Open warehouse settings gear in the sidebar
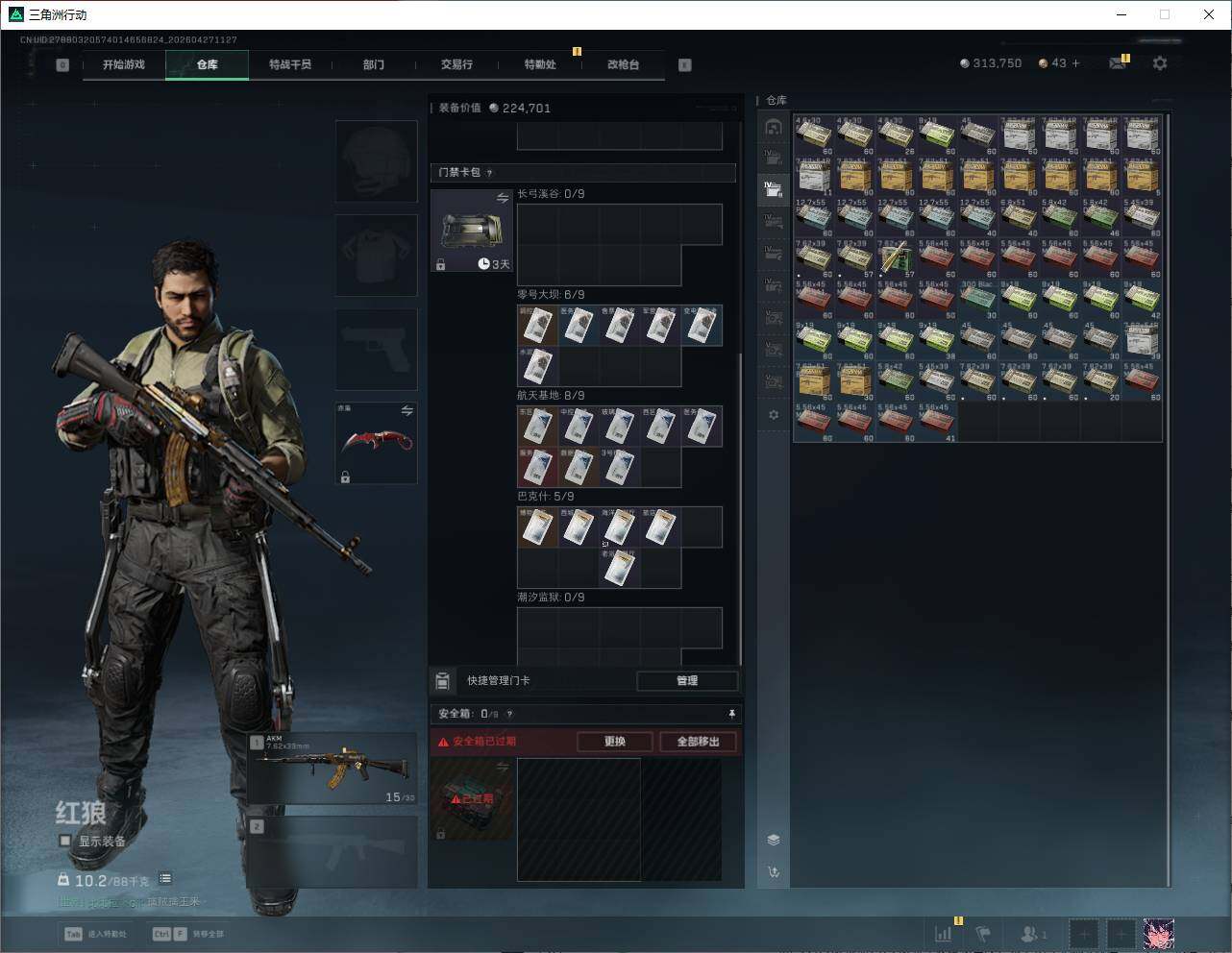This screenshot has width=1232, height=953. click(774, 415)
